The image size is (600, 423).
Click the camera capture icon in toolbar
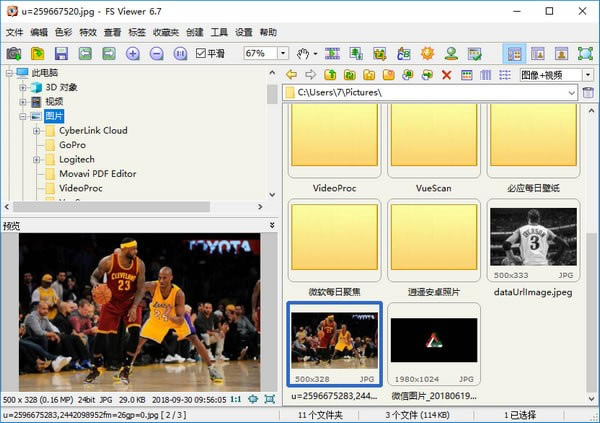click(x=14, y=53)
